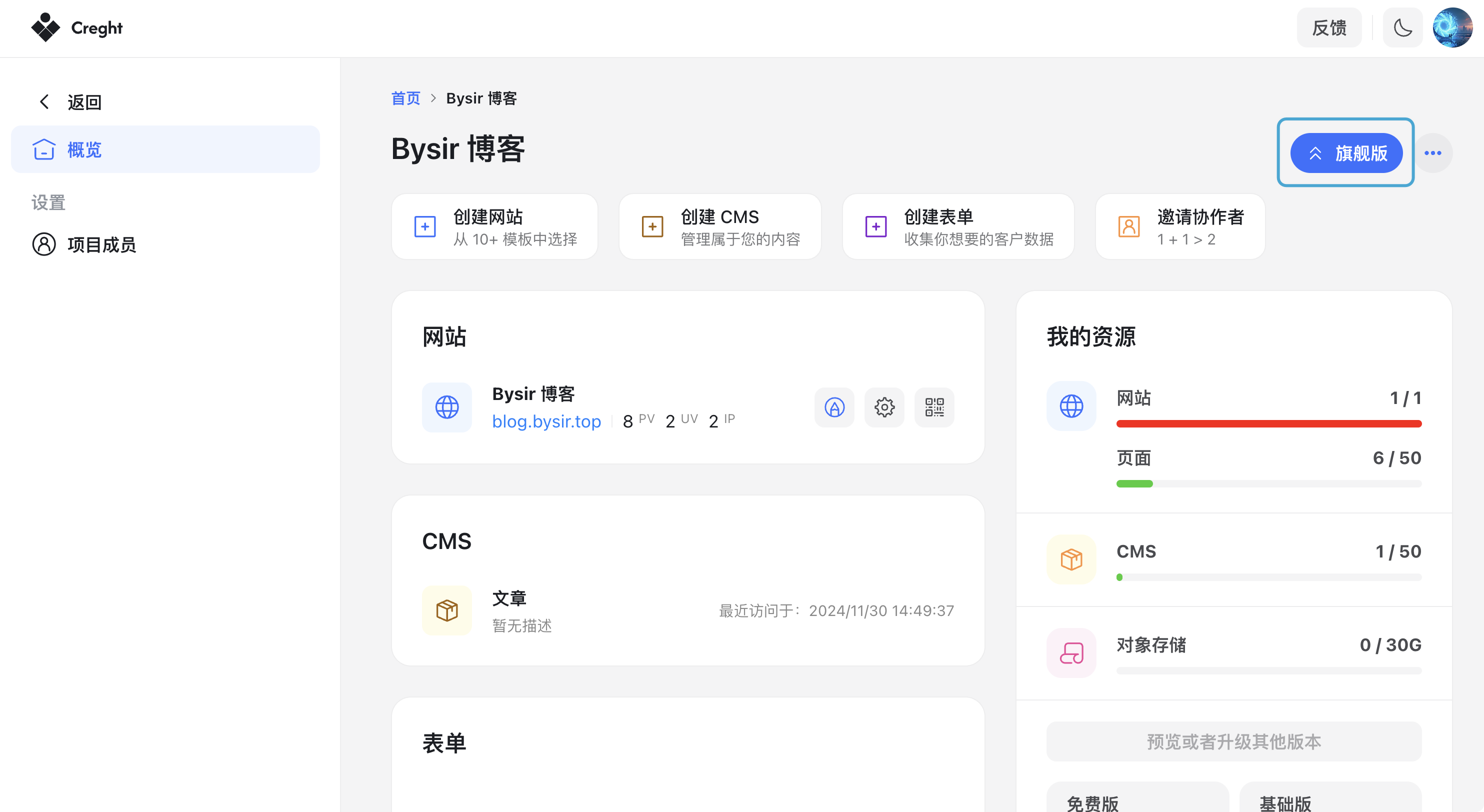Click 创建网站 card
This screenshot has height=812, width=1484.
495,227
